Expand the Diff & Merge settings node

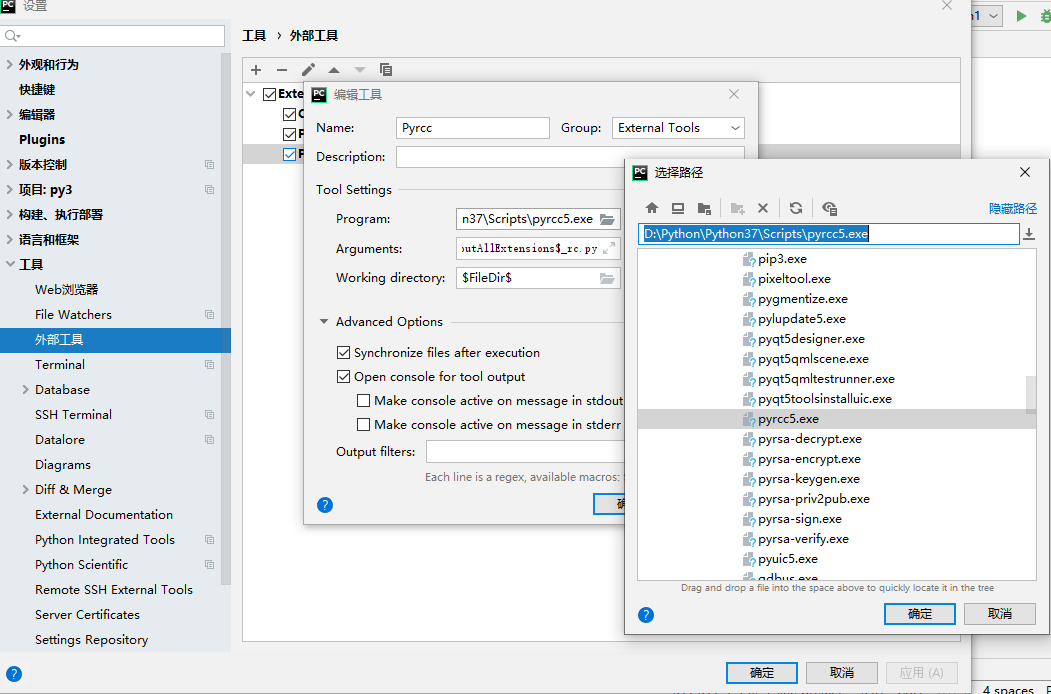point(25,489)
